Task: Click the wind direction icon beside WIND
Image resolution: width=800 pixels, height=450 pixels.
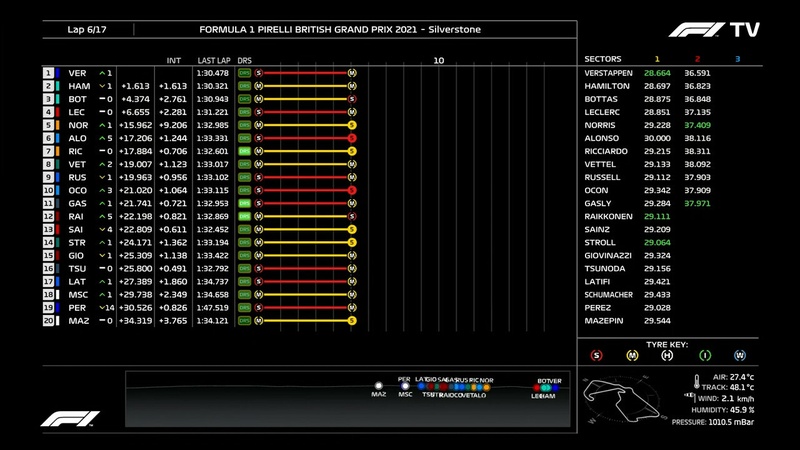Action: 690,396
